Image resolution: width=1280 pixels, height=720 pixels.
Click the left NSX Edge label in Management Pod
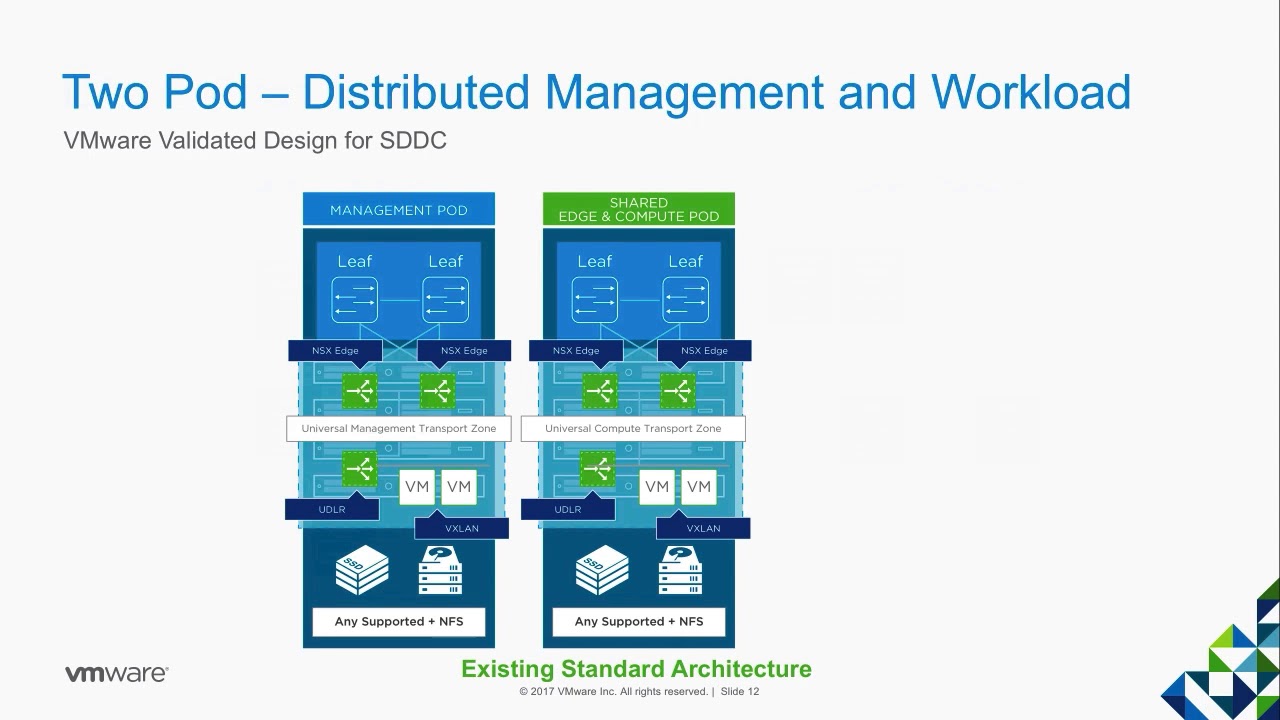335,351
